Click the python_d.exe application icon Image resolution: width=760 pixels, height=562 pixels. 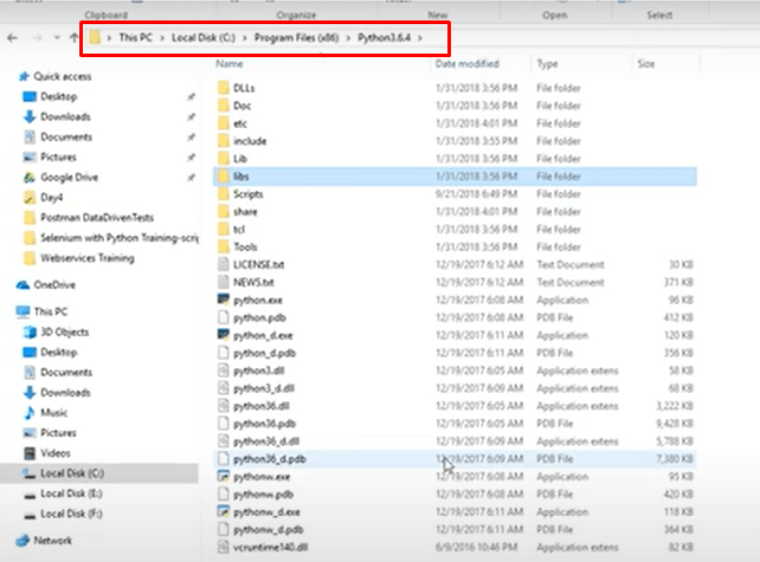pyautogui.click(x=223, y=335)
